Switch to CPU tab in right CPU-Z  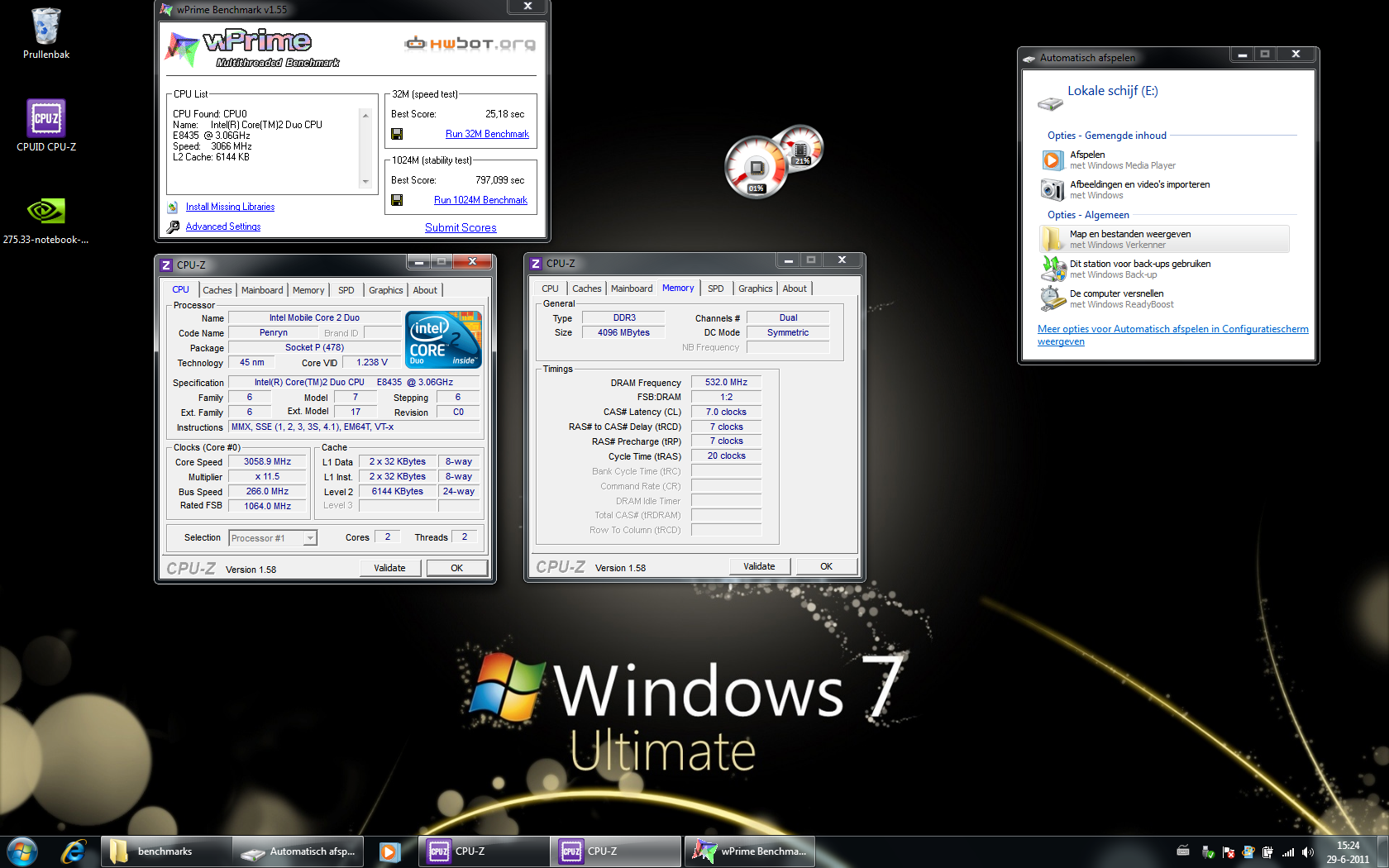pyautogui.click(x=551, y=289)
